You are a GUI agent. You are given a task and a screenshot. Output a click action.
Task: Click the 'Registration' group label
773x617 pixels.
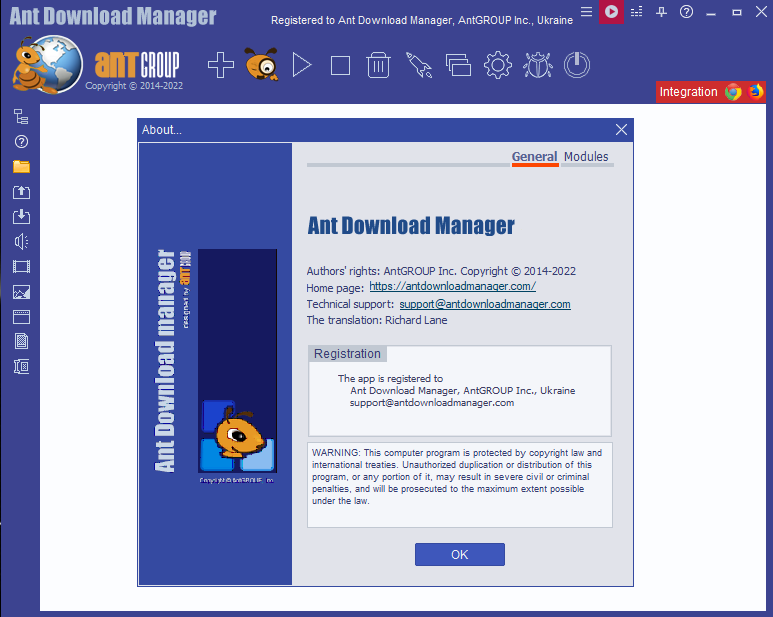[347, 354]
